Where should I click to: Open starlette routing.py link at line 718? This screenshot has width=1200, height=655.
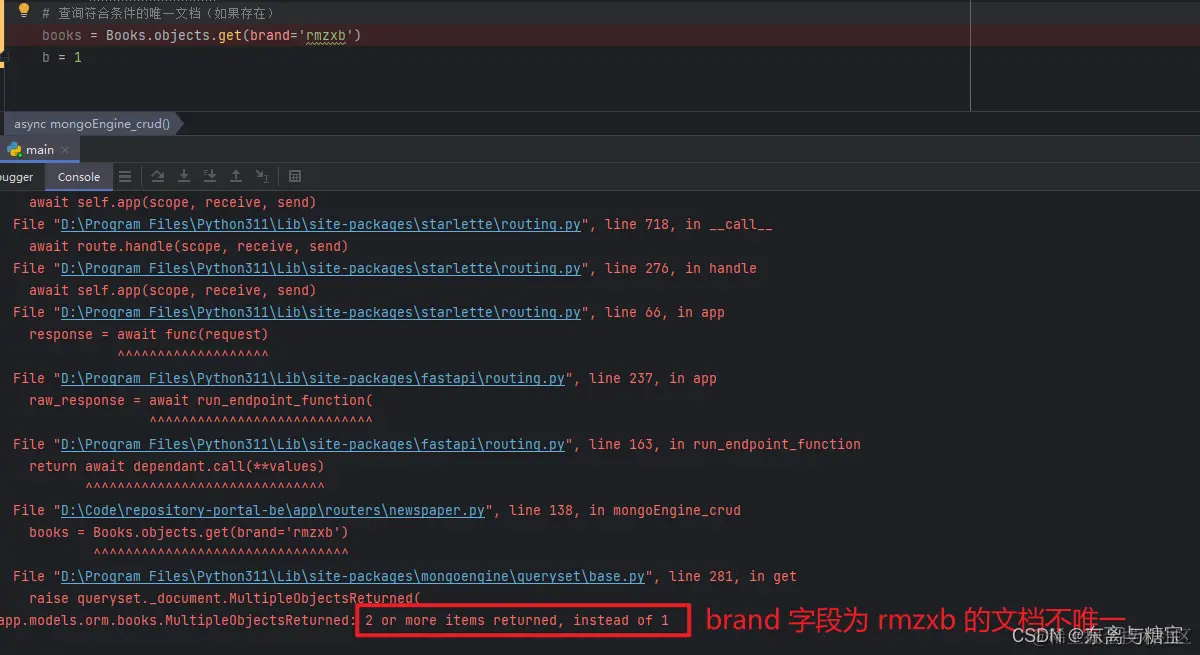click(321, 224)
